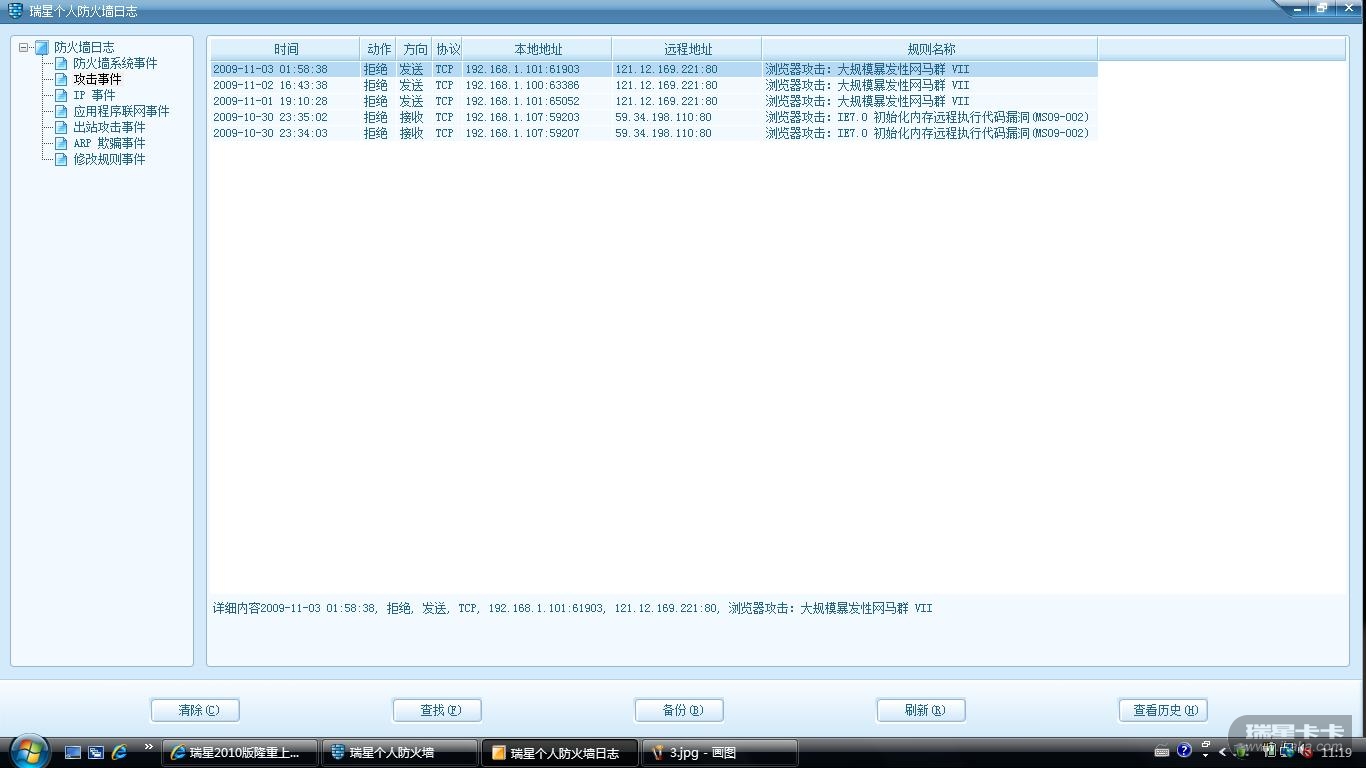
Task: Click the Show Desktop quick launch icon
Action: click(x=73, y=752)
